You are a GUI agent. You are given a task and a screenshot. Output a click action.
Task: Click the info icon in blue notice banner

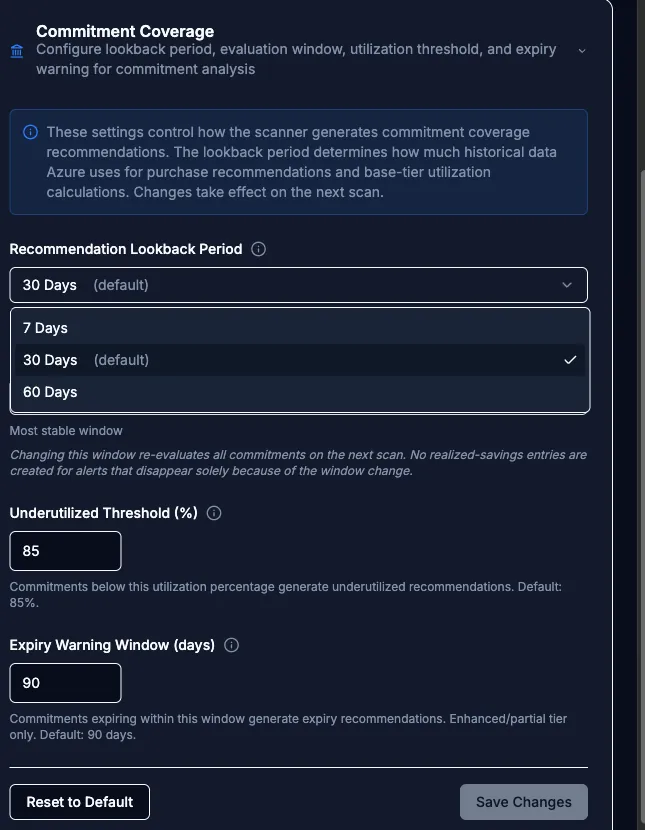[31, 132]
